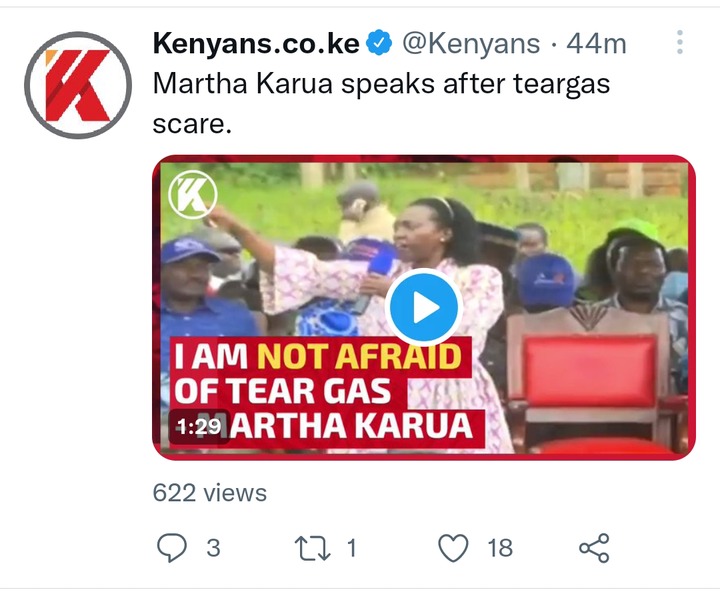Click the retweet count 1
This screenshot has width=720, height=592.
352,548
